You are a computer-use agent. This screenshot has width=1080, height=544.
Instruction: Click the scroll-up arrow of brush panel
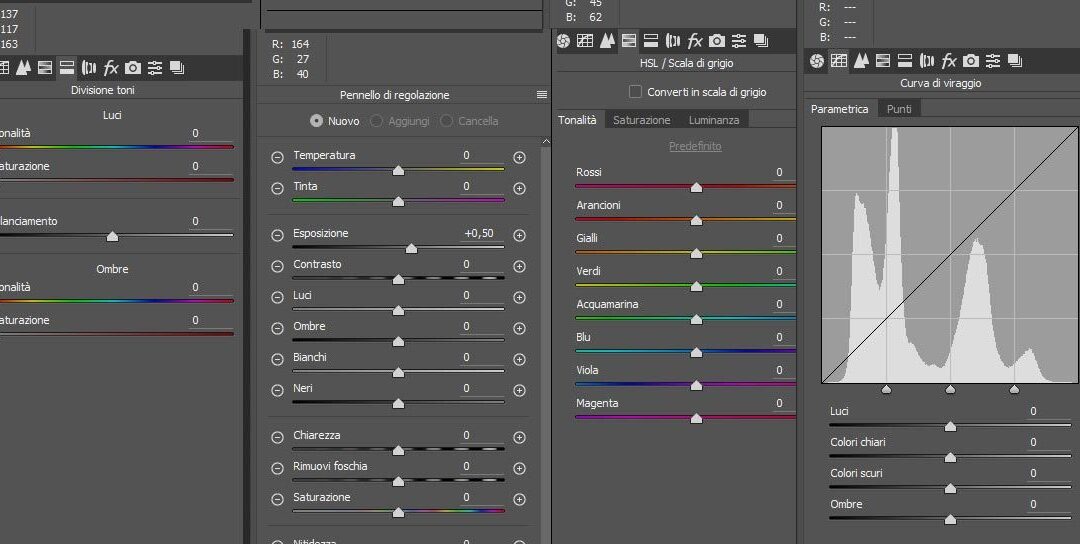(546, 142)
